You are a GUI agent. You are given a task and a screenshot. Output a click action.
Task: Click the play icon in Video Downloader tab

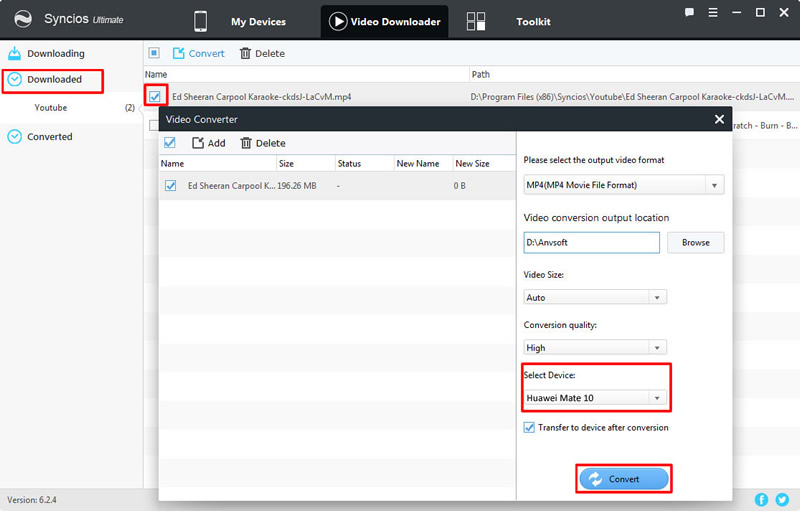click(338, 21)
